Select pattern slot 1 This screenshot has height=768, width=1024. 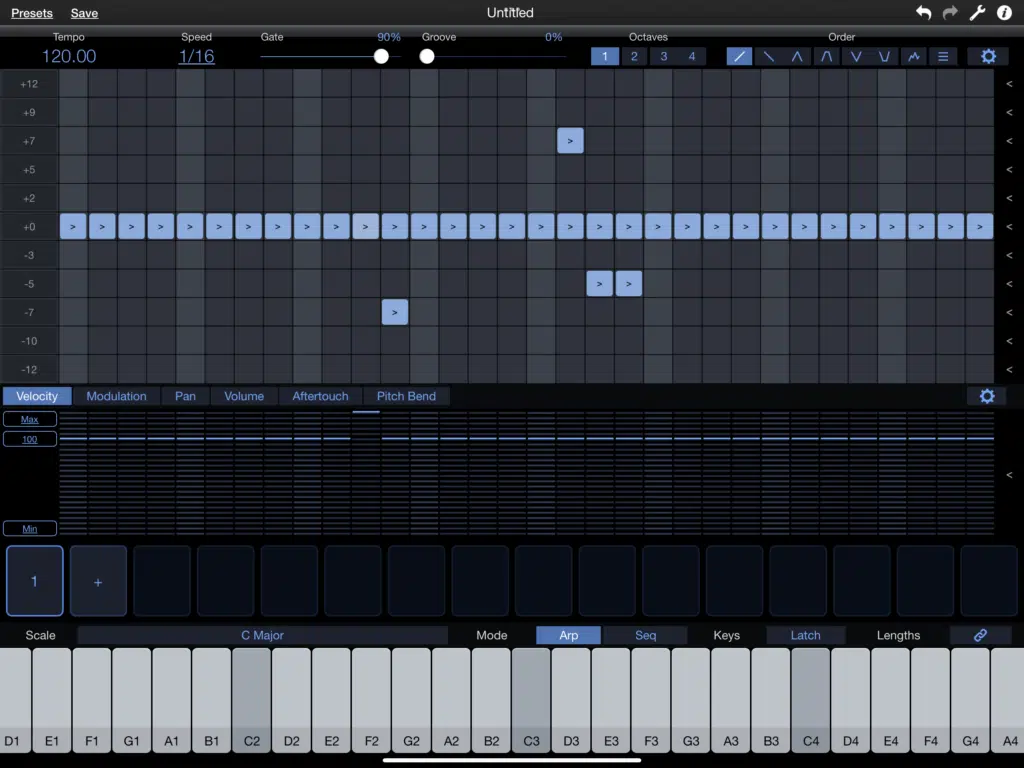click(x=35, y=581)
